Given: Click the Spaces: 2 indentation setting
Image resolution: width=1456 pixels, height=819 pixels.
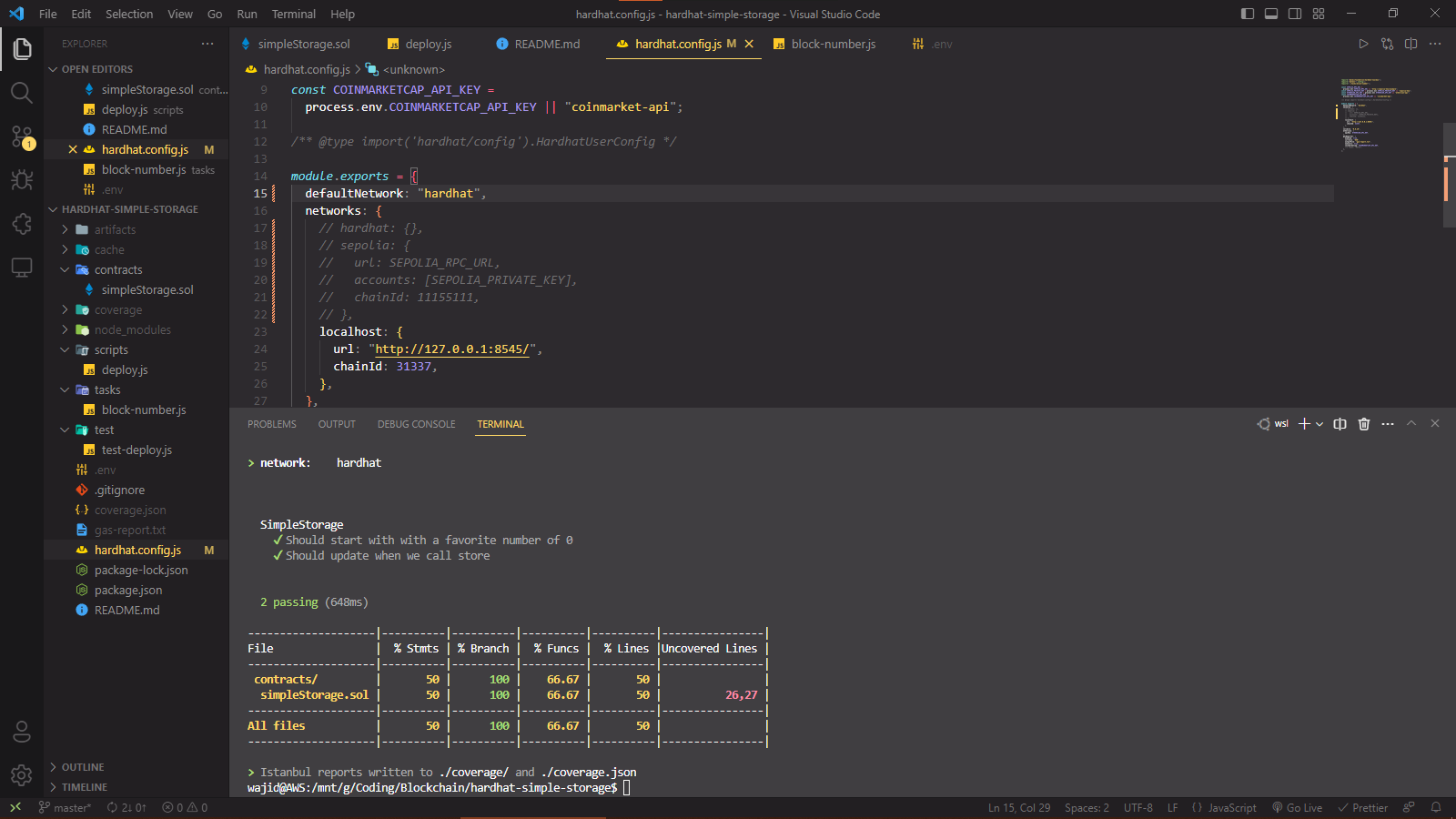Looking at the screenshot, I should pos(1087,807).
